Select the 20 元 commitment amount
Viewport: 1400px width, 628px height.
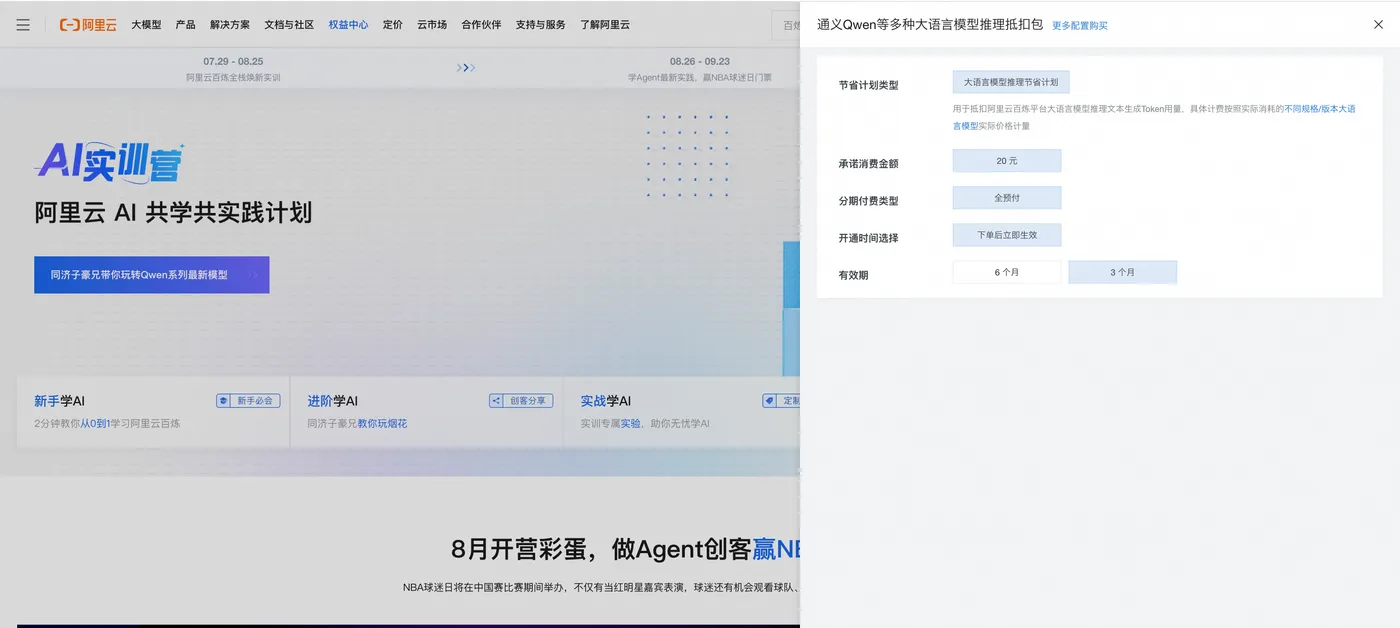click(1007, 161)
